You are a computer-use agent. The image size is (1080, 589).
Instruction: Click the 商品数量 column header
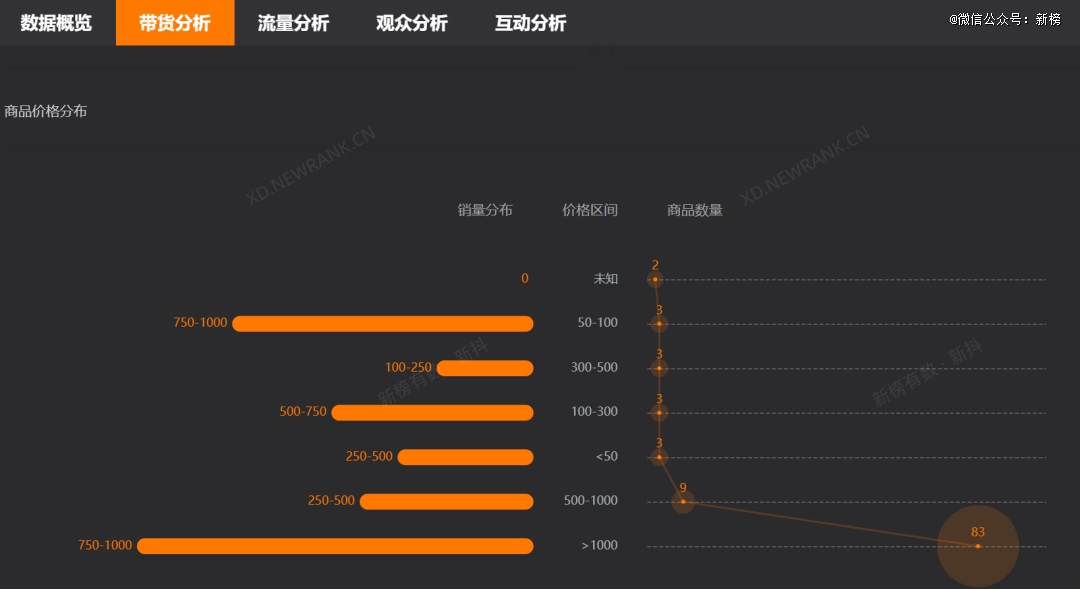(694, 210)
